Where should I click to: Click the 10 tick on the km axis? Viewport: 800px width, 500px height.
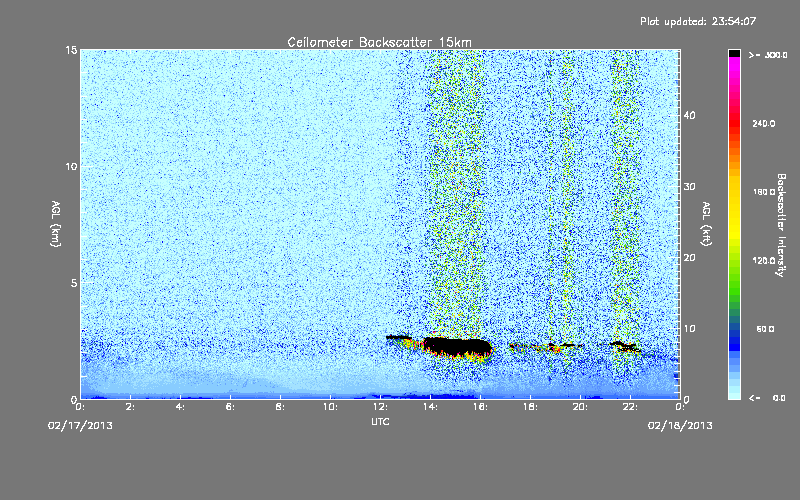(x=71, y=166)
